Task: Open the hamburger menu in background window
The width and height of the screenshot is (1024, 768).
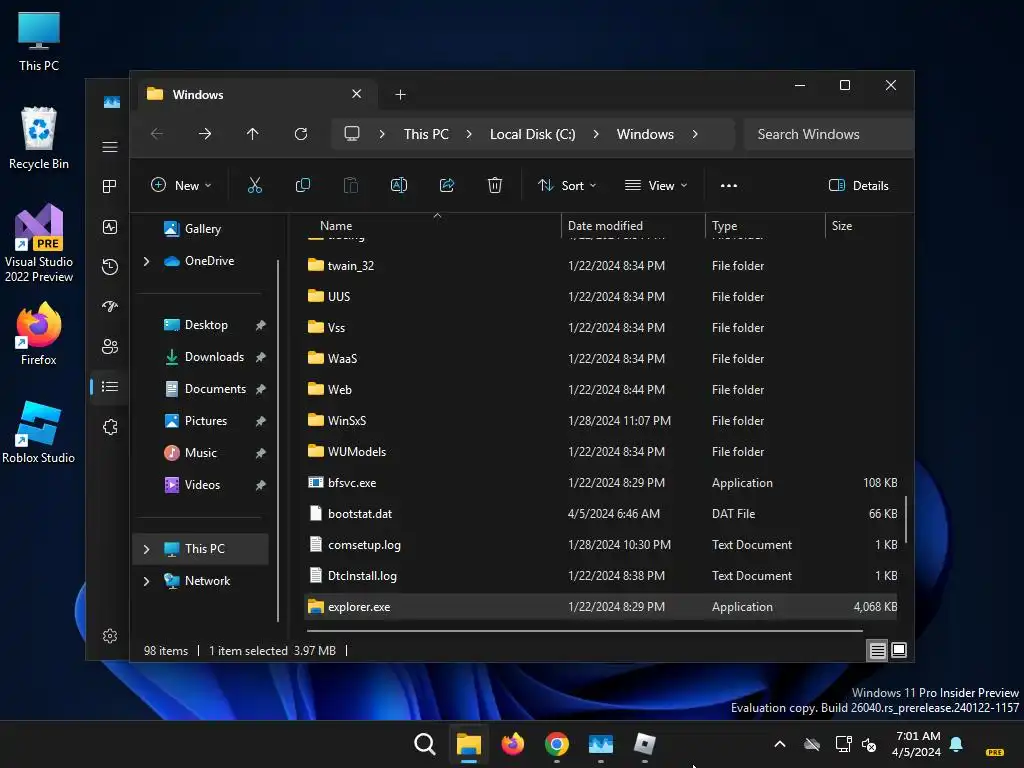Action: [x=110, y=147]
